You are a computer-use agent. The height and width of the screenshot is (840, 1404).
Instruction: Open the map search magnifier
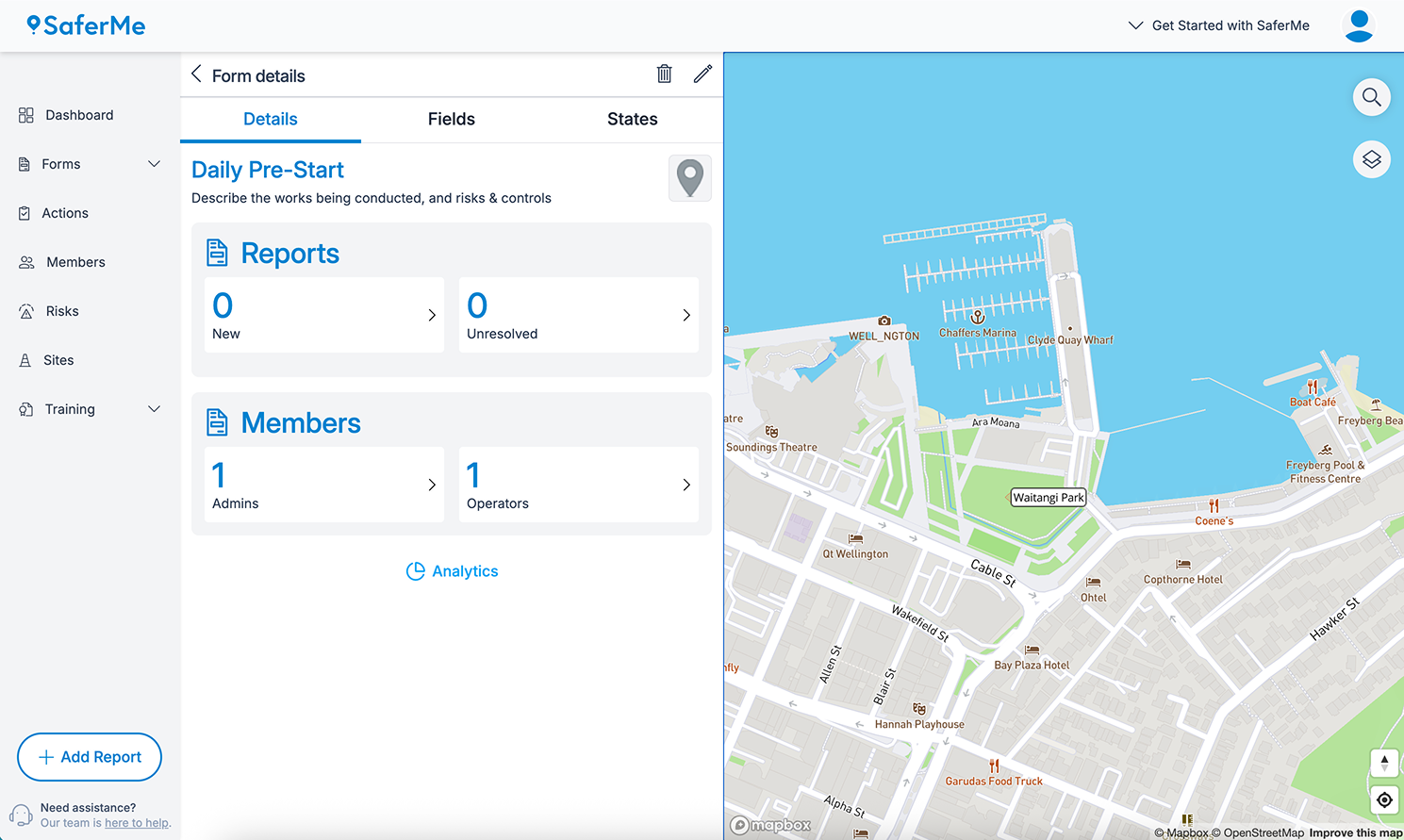pos(1371,97)
